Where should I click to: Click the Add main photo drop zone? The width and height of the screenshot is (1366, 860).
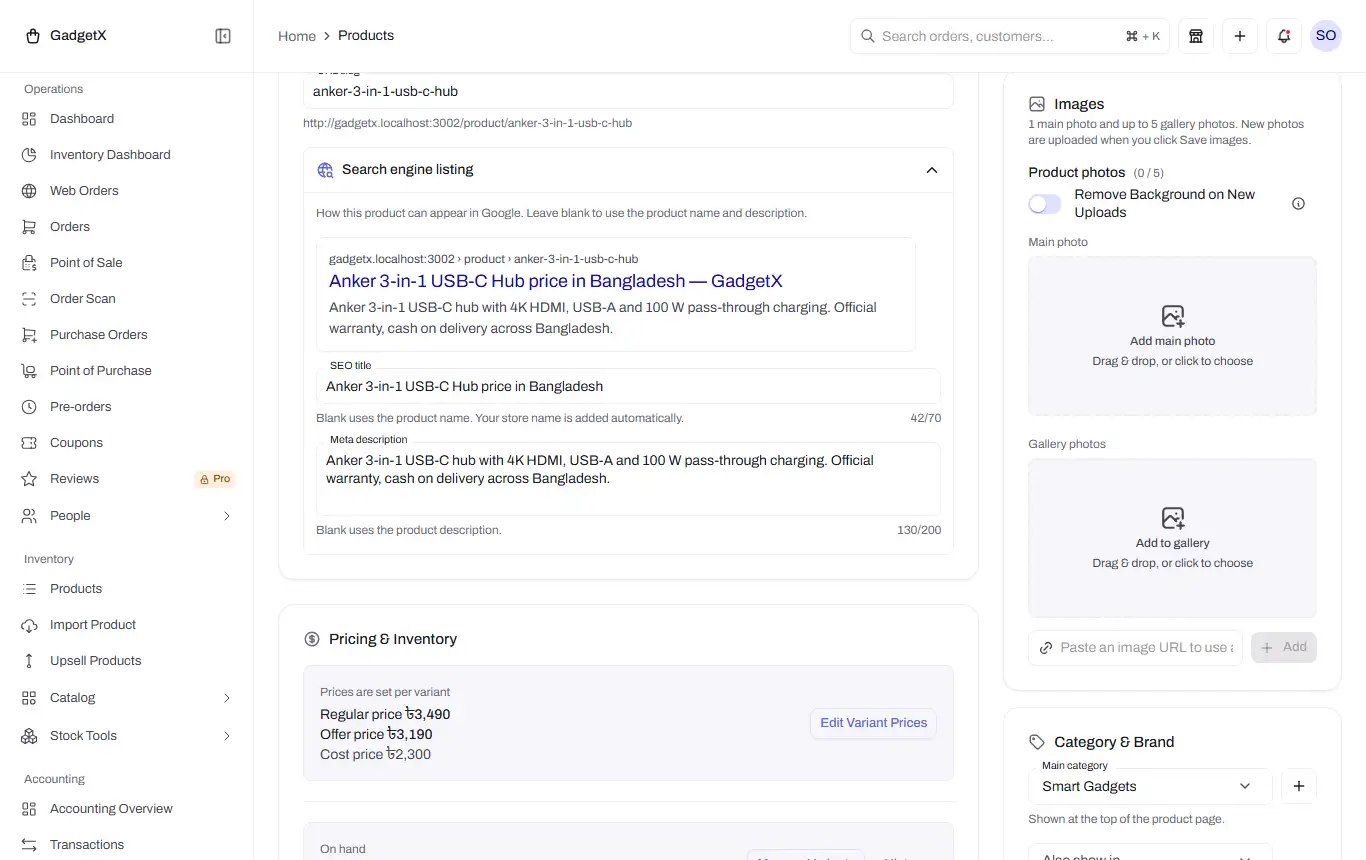[1172, 336]
